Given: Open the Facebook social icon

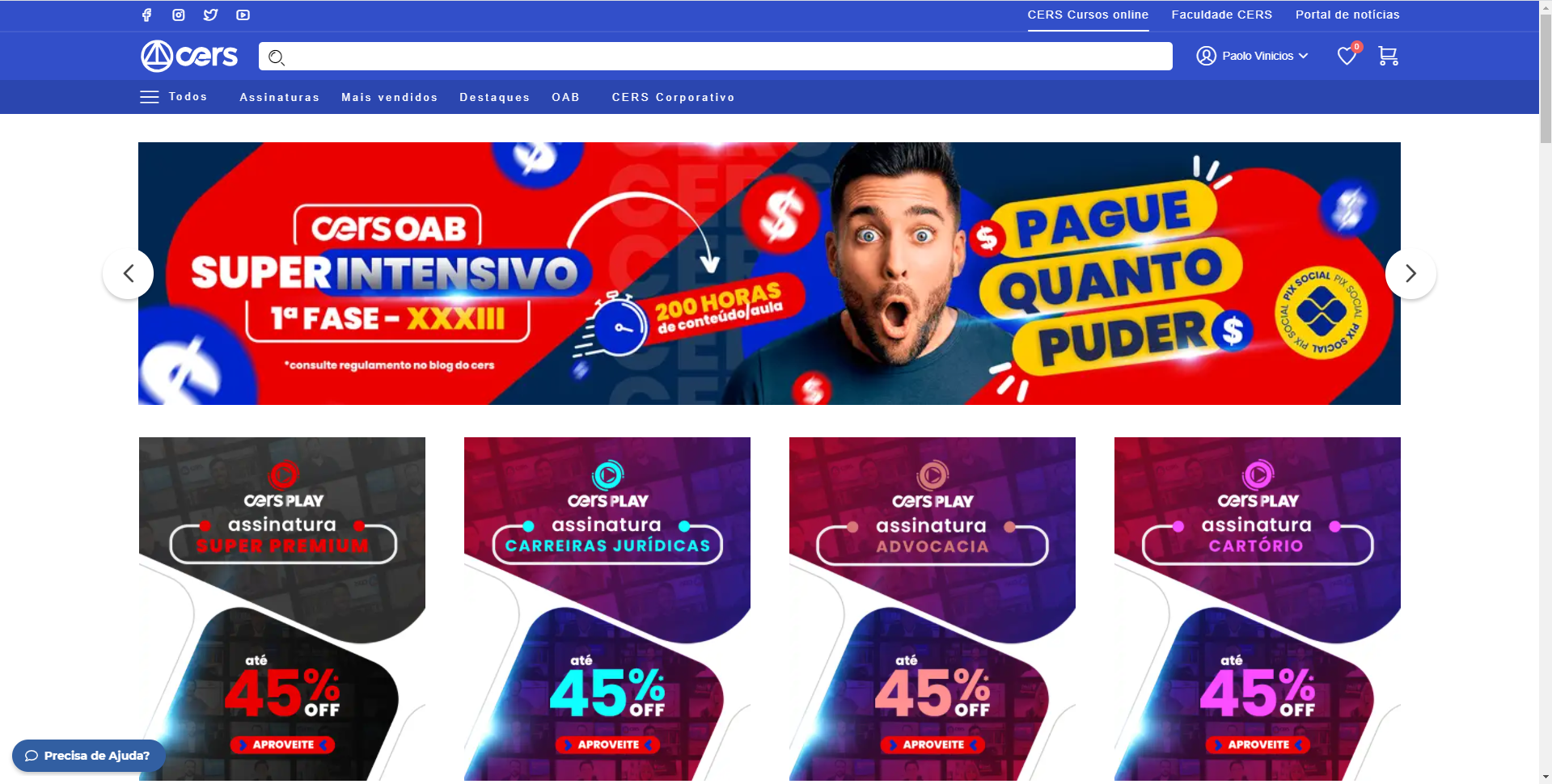Looking at the screenshot, I should [x=146, y=15].
